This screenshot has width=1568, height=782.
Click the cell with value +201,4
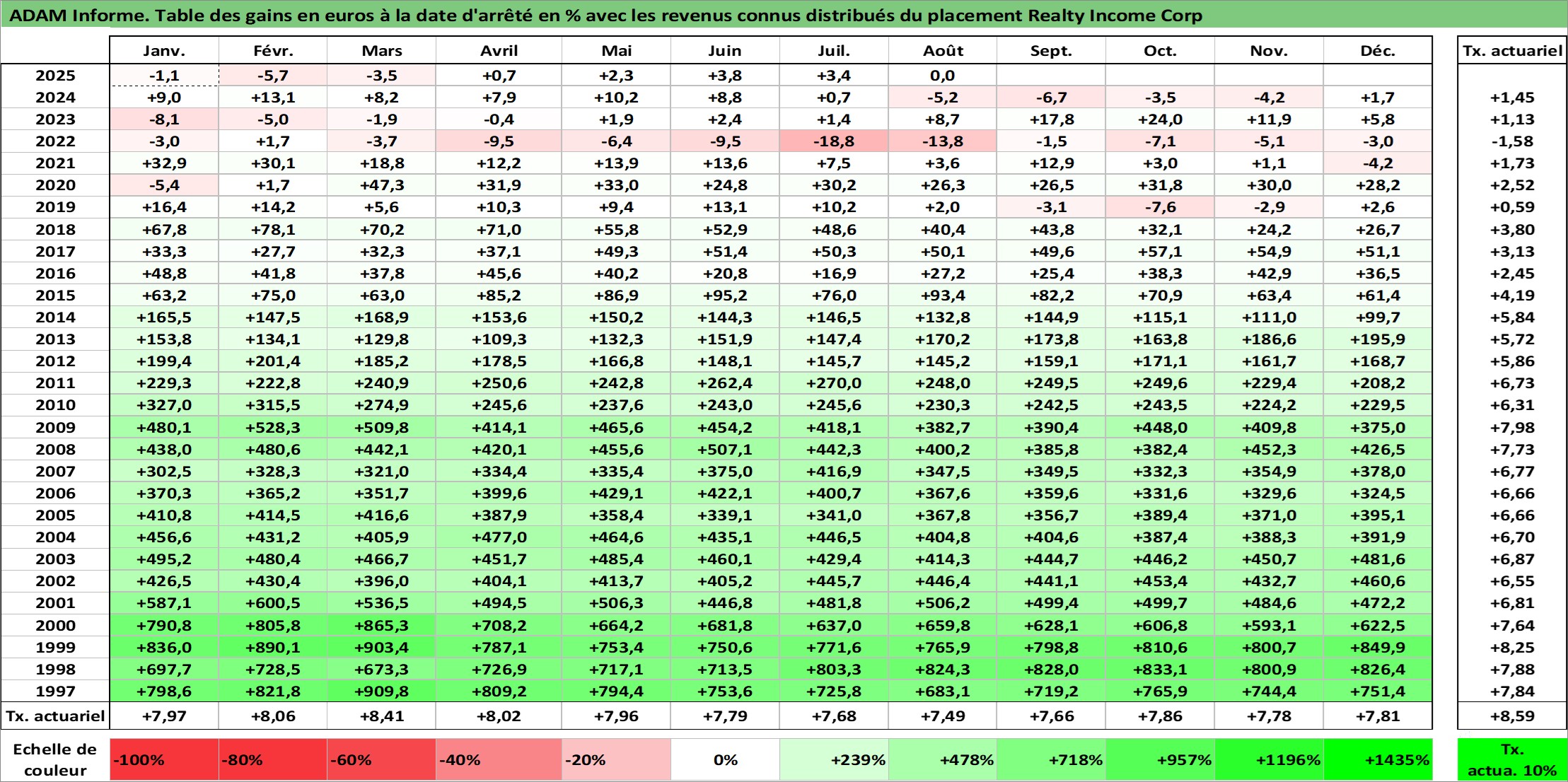[273, 361]
